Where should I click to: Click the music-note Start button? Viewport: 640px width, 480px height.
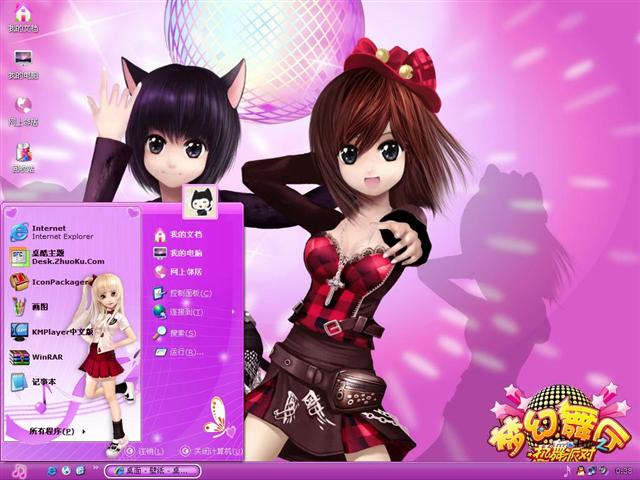(x=19, y=470)
